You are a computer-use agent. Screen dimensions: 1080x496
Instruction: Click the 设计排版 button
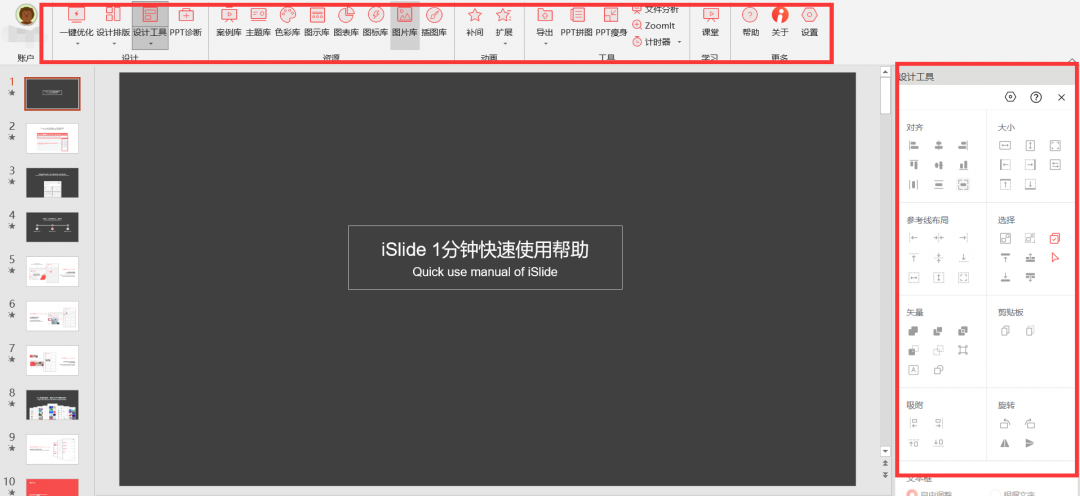click(x=114, y=21)
